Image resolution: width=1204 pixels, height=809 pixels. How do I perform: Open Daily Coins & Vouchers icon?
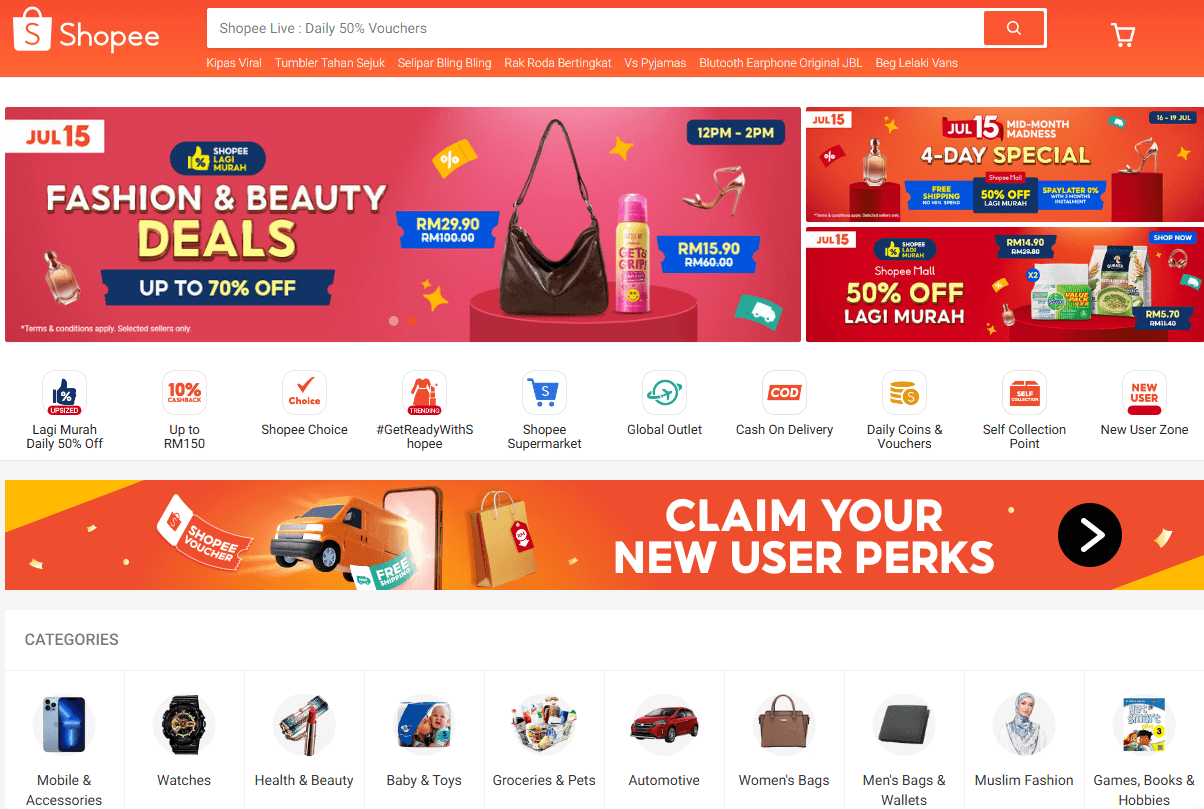[x=904, y=392]
